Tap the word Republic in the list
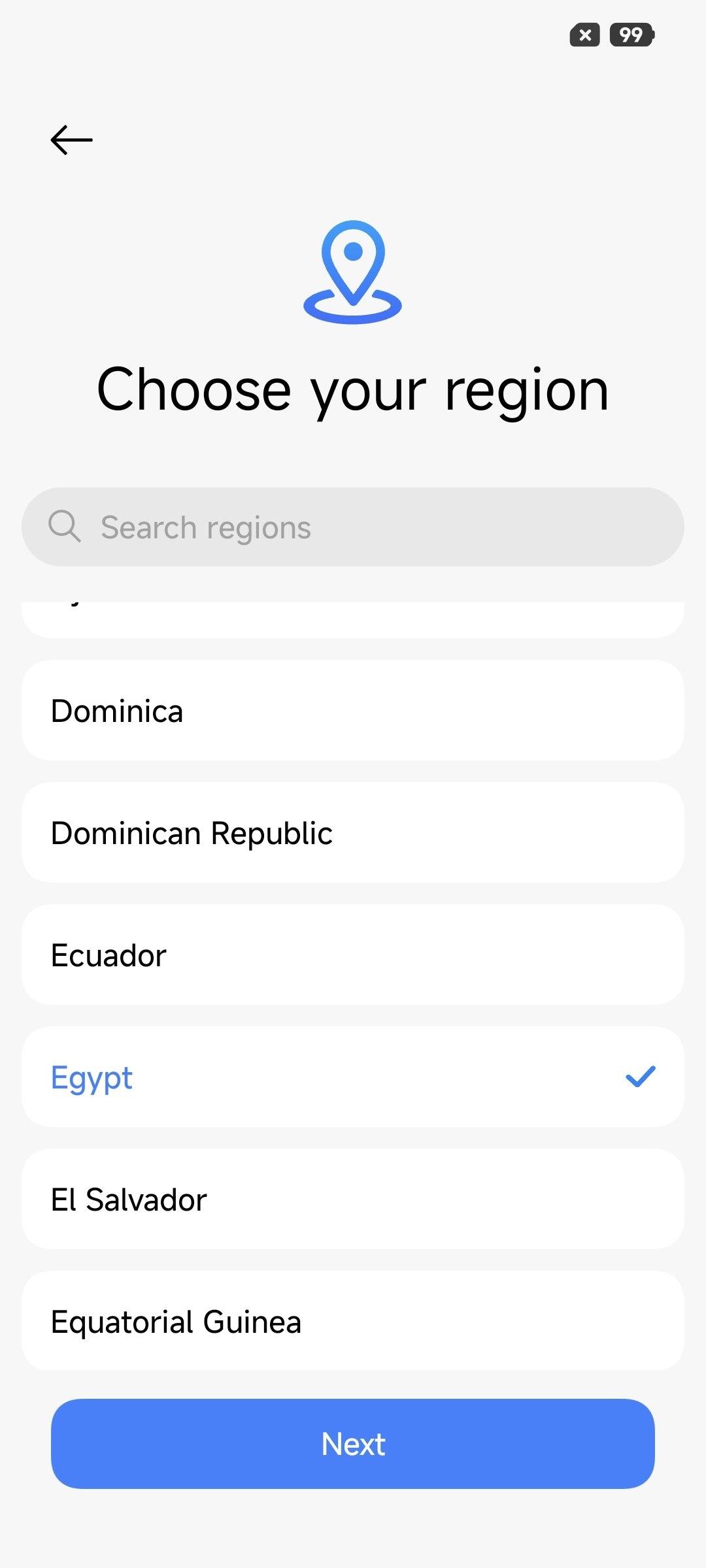706x1568 pixels. [x=271, y=833]
